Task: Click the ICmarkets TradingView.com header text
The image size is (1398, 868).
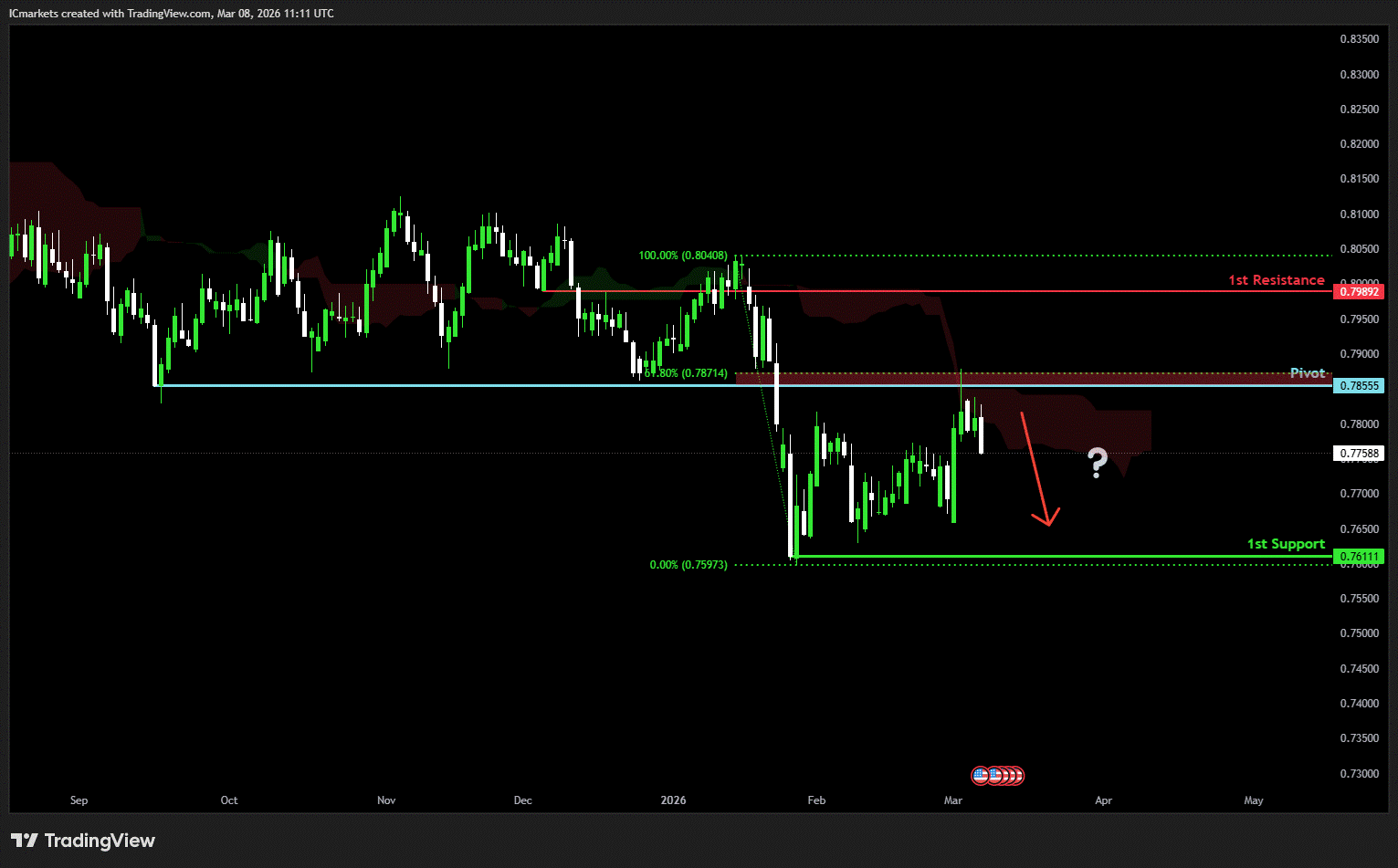Action: coord(172,14)
